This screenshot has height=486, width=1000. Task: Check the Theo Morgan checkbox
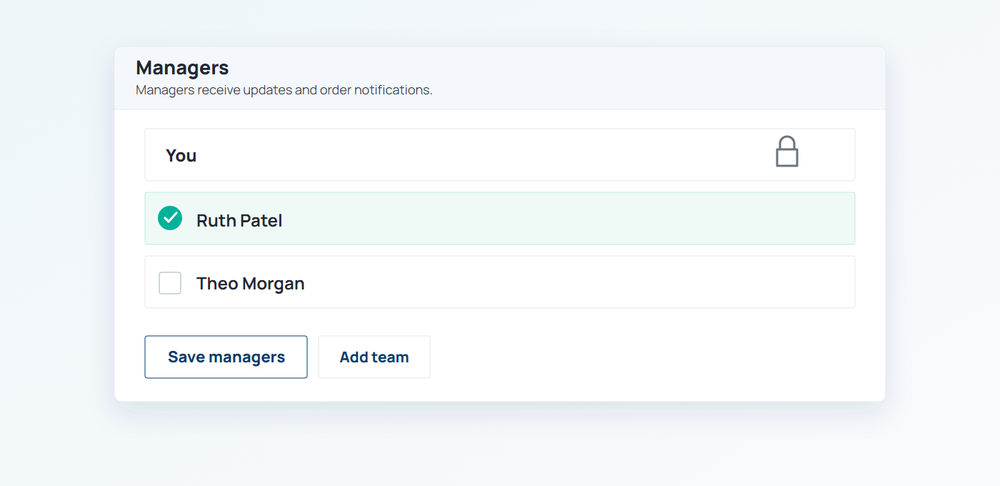170,283
